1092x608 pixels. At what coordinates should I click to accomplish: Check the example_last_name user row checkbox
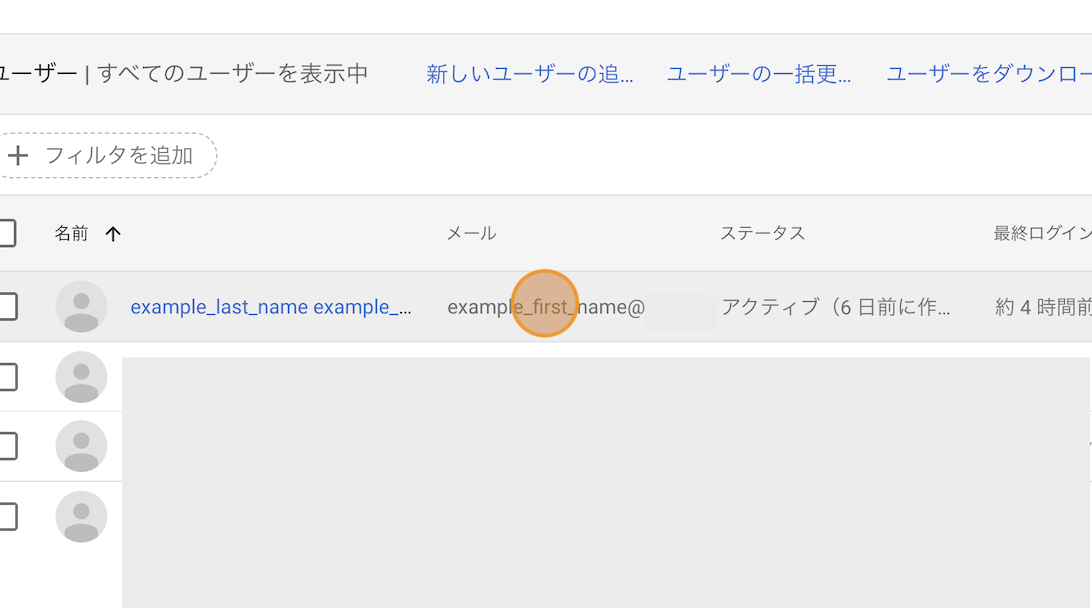(7, 306)
